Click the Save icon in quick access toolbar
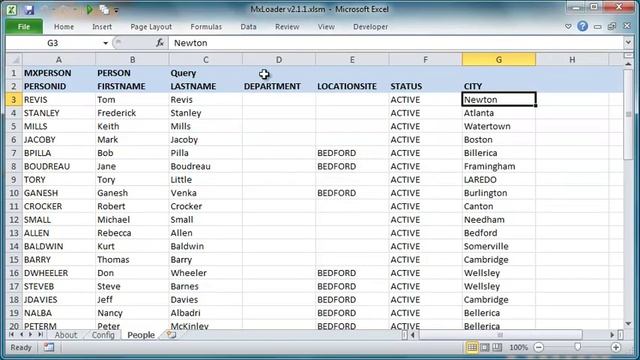640x360 pixels. tap(29, 9)
